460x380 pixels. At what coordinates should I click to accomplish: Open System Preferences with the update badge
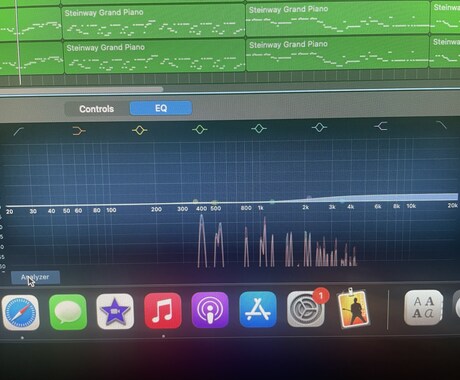[306, 309]
